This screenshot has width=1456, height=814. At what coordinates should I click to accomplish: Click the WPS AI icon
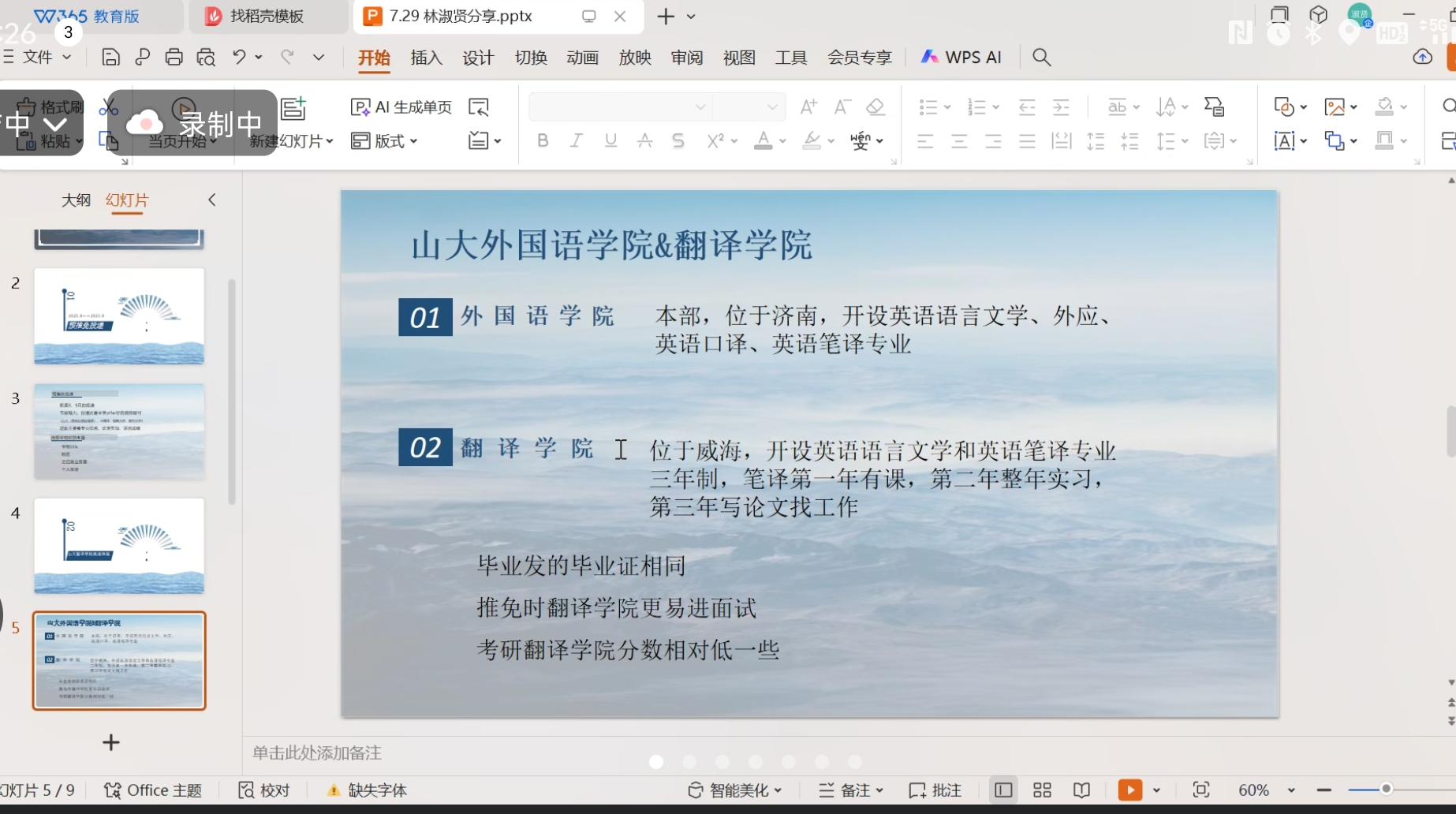961,58
